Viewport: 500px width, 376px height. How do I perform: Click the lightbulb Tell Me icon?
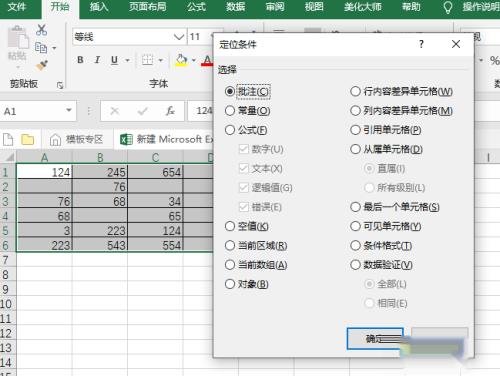(448, 7)
